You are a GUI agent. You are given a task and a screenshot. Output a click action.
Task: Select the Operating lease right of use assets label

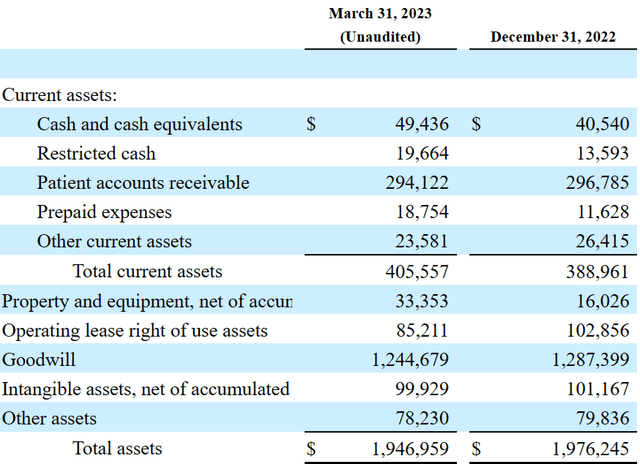pyautogui.click(x=135, y=330)
